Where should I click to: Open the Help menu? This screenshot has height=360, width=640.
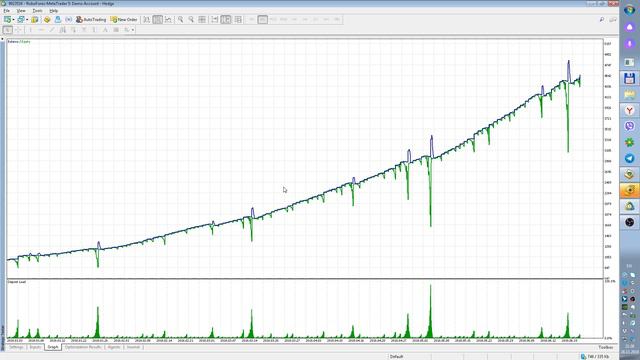[53, 11]
